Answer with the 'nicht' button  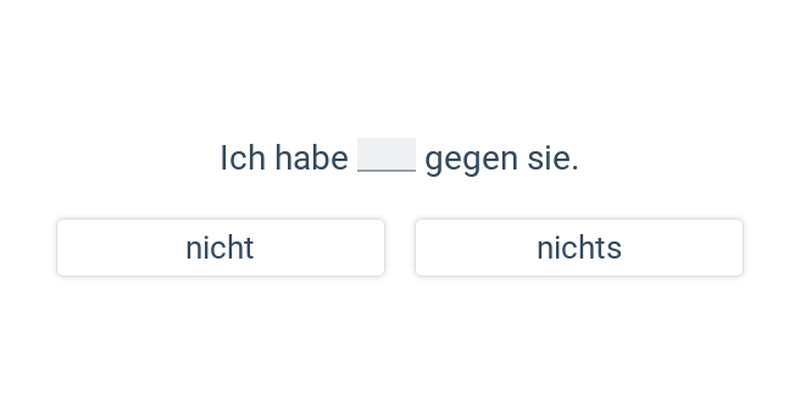[220, 247]
